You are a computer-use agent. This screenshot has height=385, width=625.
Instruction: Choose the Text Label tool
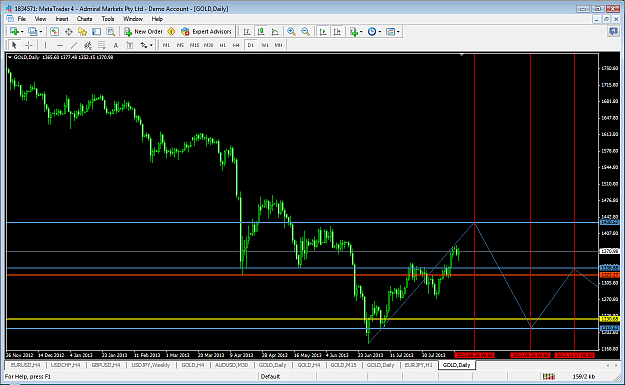(x=130, y=45)
